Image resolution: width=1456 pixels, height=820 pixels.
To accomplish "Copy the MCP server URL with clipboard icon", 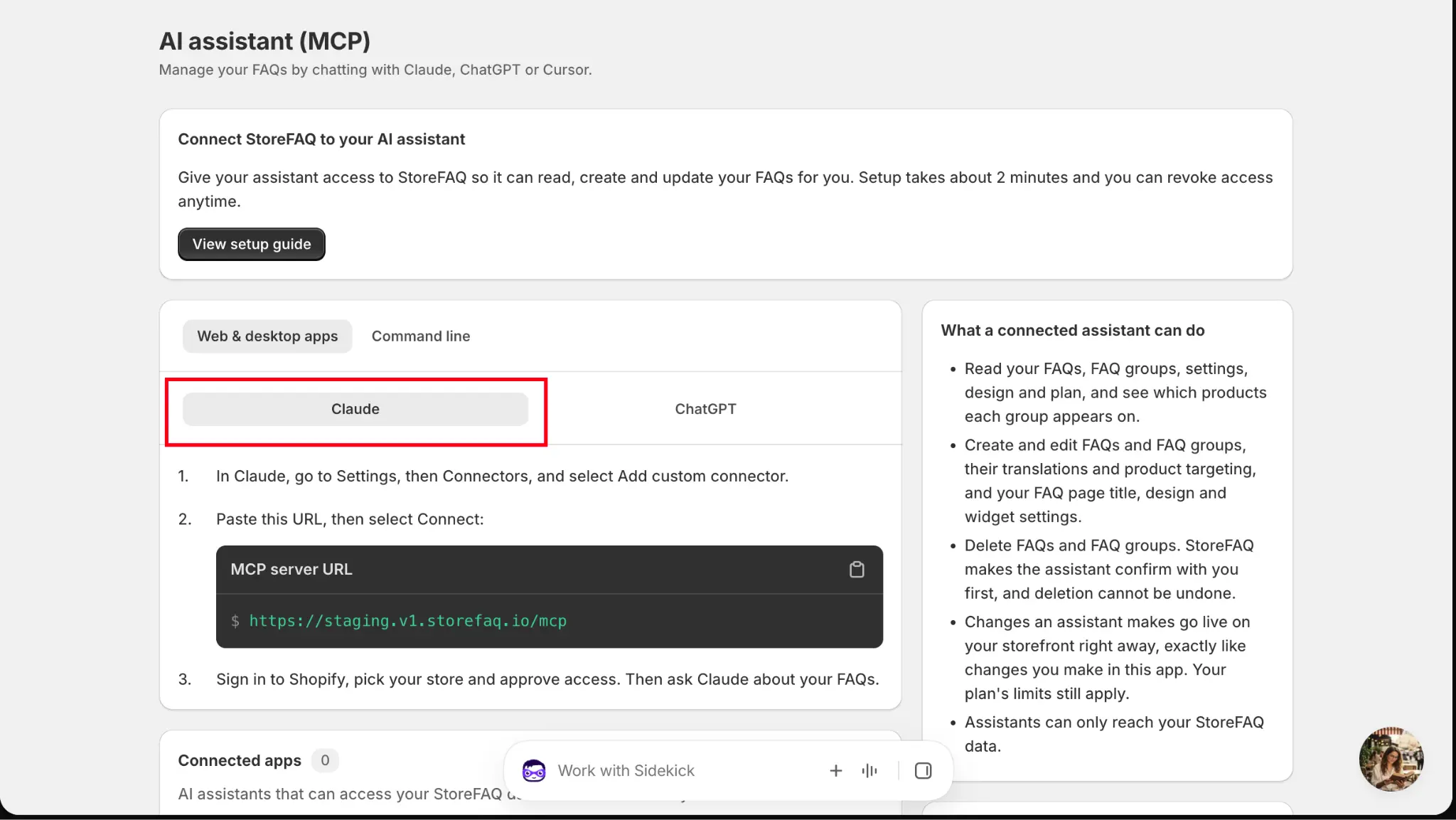I will pos(857,570).
